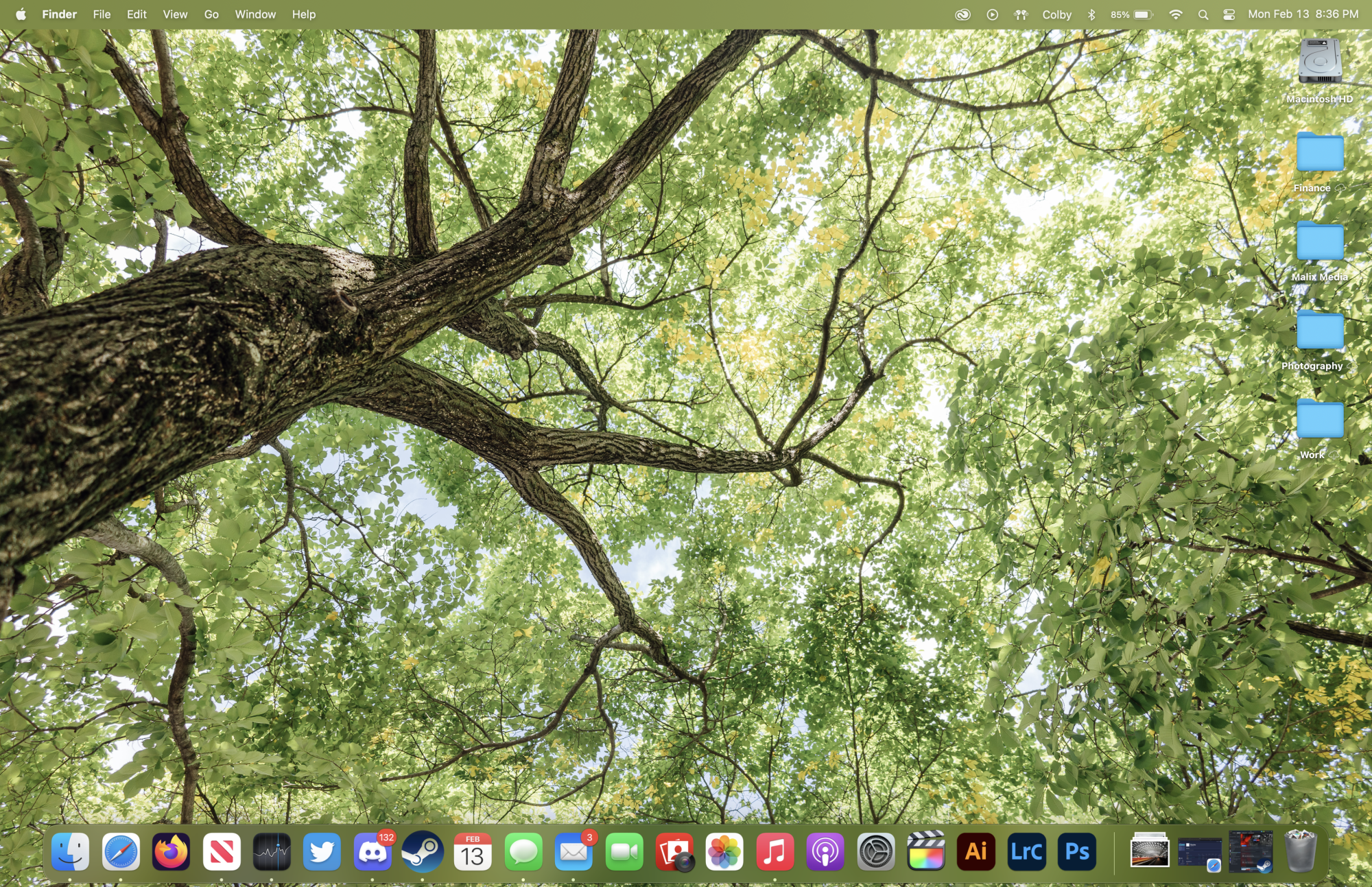Open the Window menu

coord(255,14)
